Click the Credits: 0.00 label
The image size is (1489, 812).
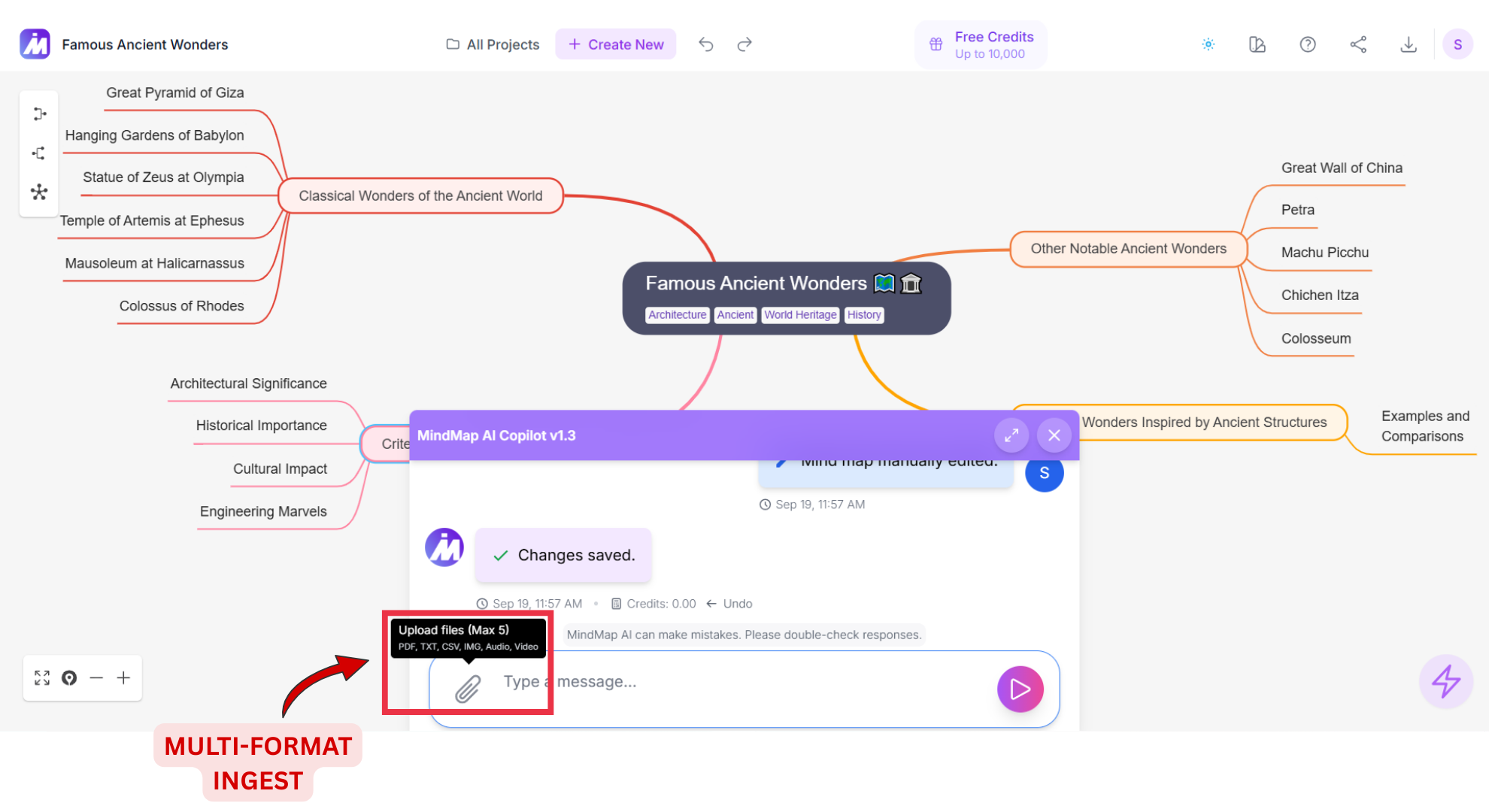point(654,604)
